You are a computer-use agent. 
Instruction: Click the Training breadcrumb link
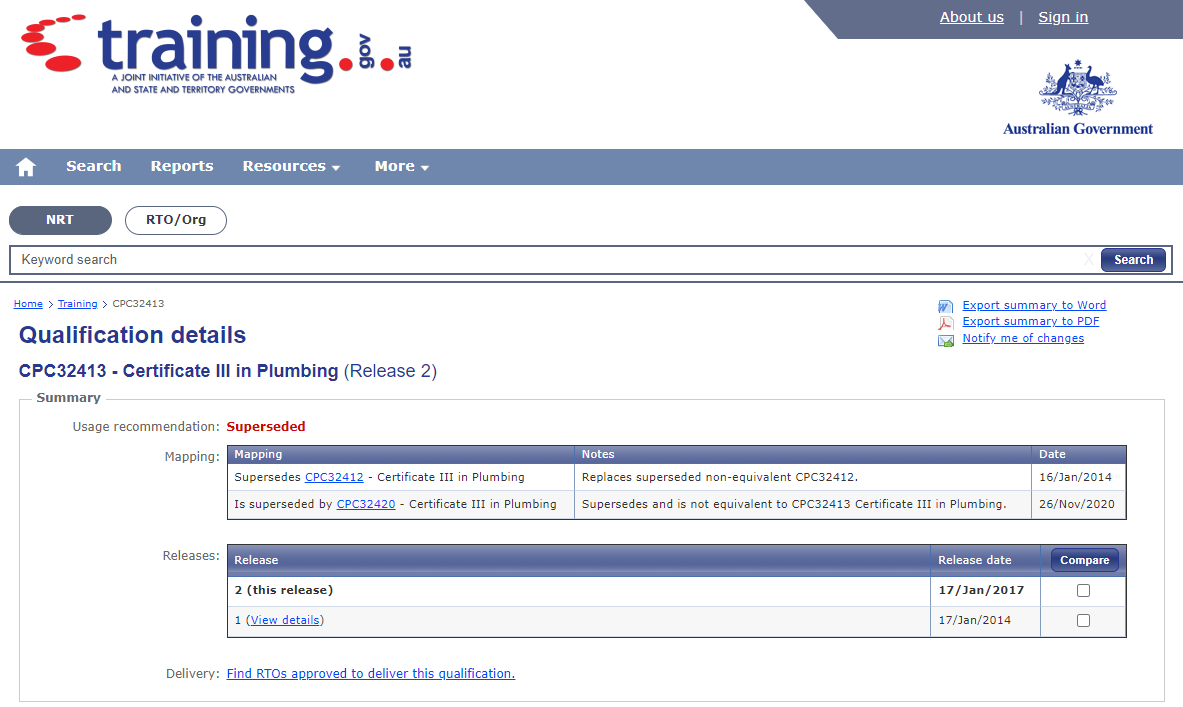[x=78, y=303]
